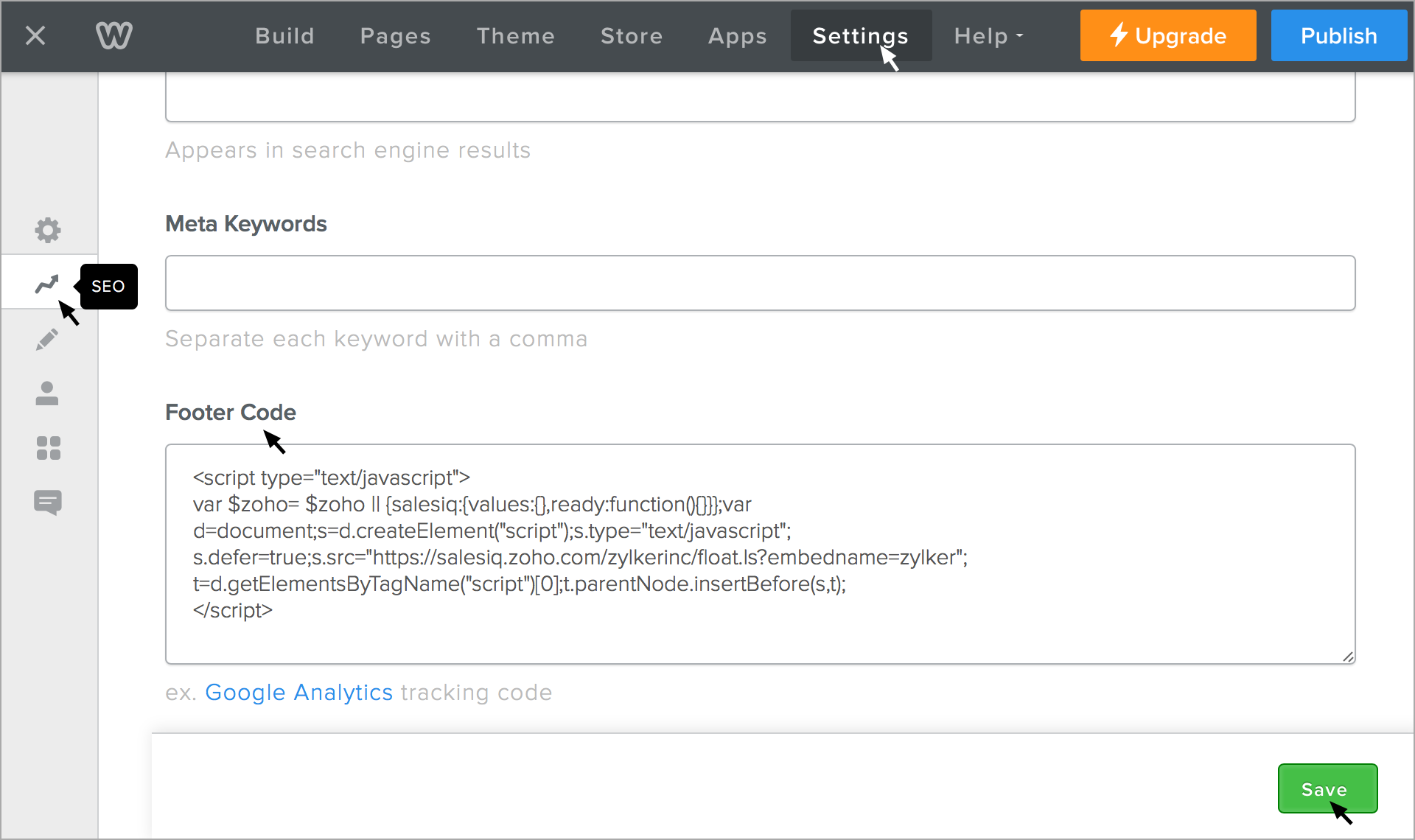Open the Members person icon in sidebar
The height and width of the screenshot is (840, 1415).
pos(47,393)
